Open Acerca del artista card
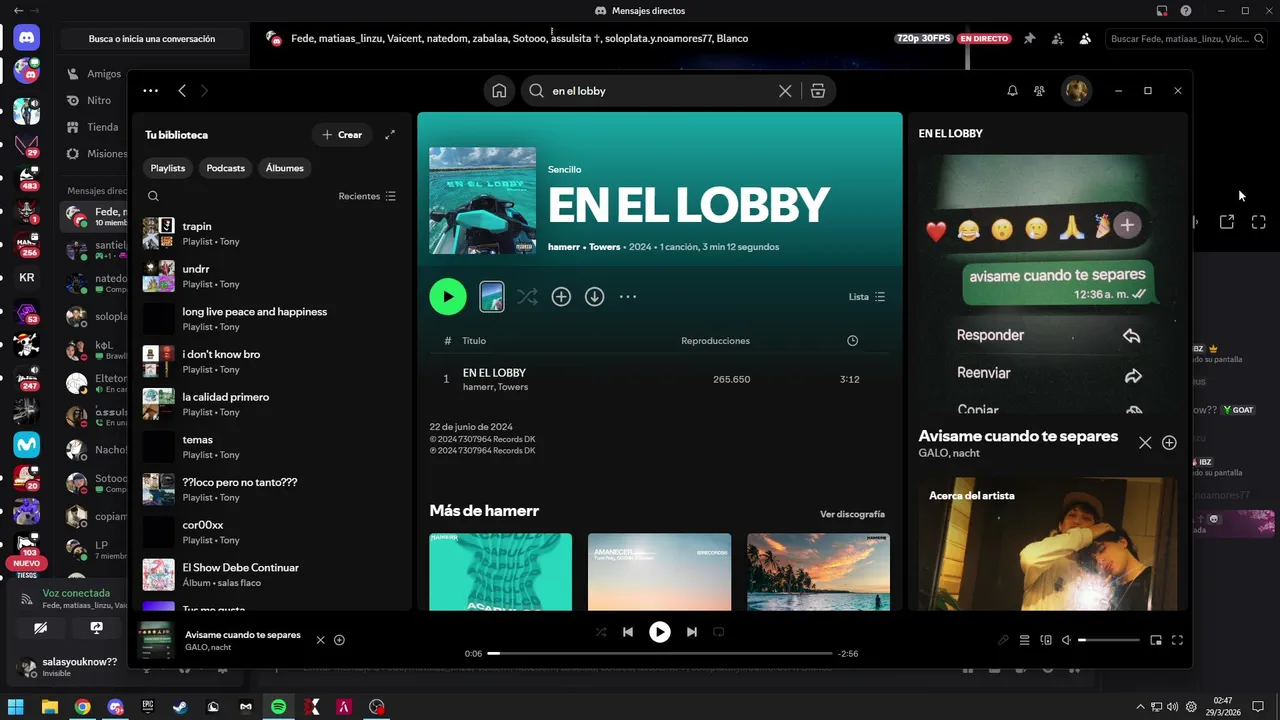The height and width of the screenshot is (720, 1280). click(x=1047, y=543)
